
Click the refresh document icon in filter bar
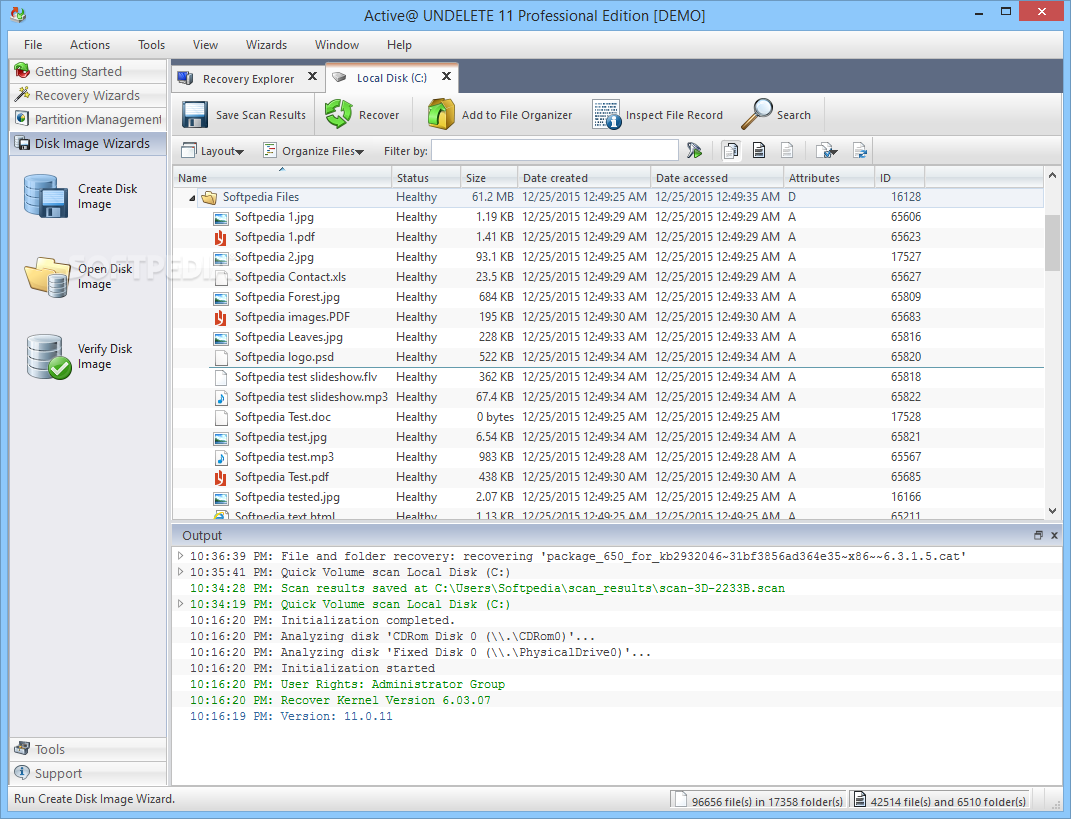(x=859, y=150)
